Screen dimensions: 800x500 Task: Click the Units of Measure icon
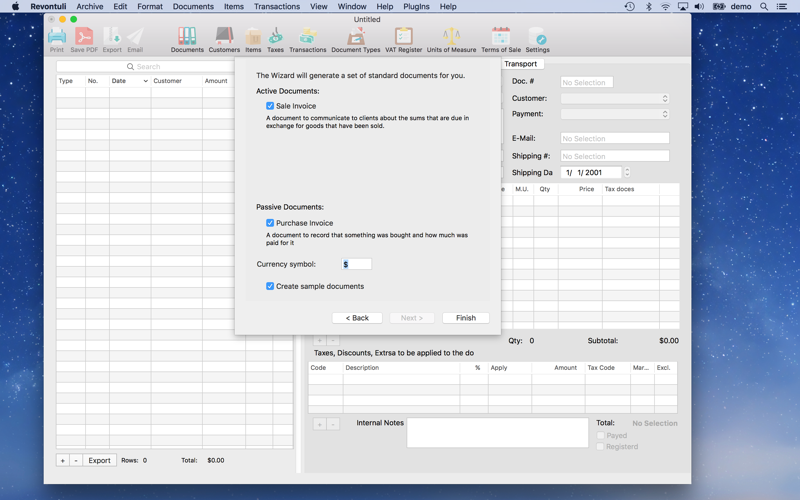[x=451, y=39]
